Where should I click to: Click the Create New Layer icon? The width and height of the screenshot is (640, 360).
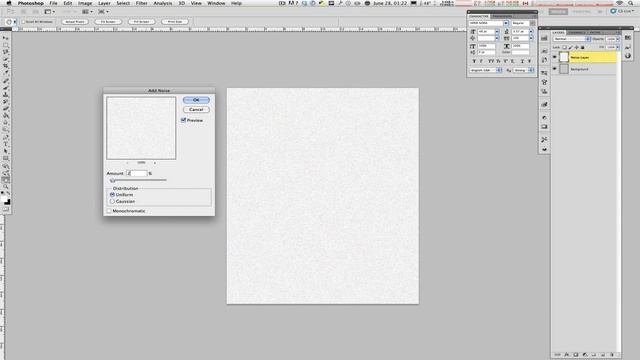click(602, 355)
